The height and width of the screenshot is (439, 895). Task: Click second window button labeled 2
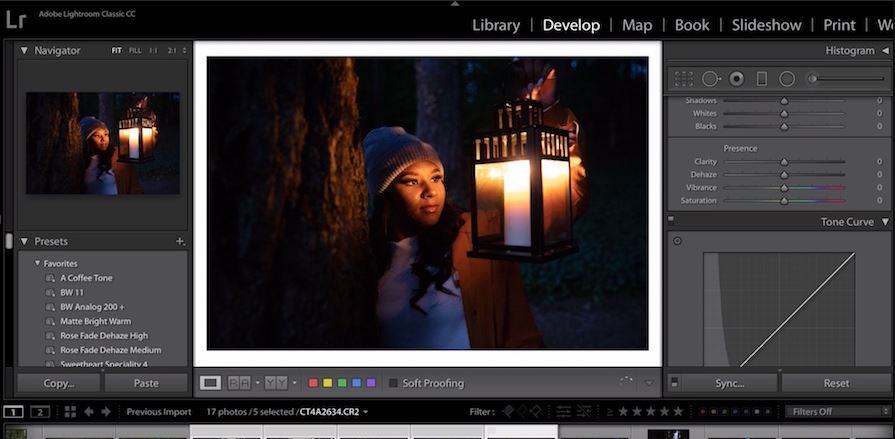[x=40, y=412]
